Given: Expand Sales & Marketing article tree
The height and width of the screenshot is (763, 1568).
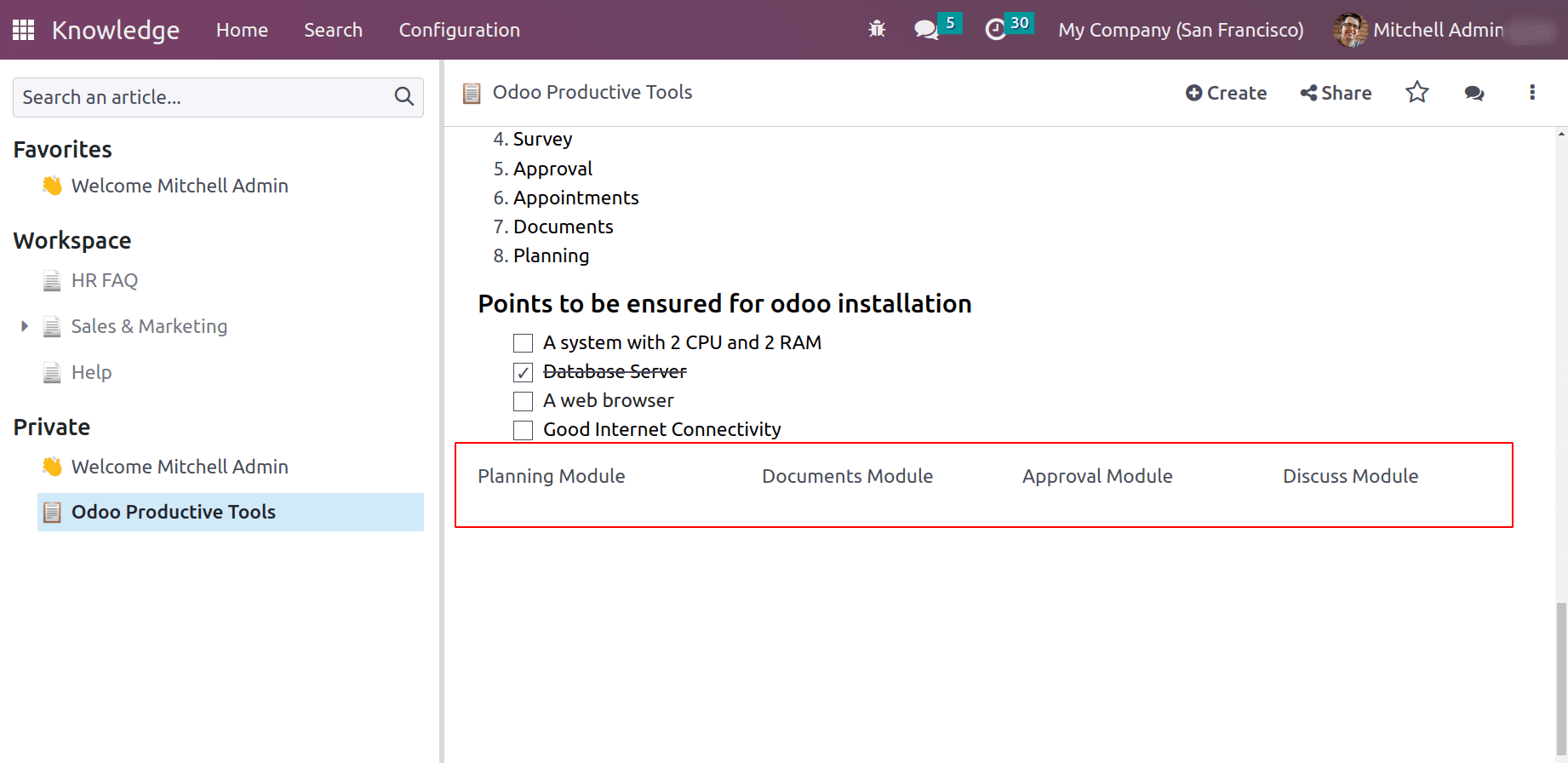Looking at the screenshot, I should click(25, 326).
